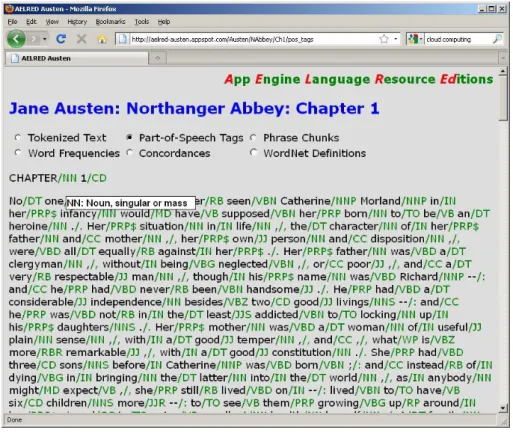This screenshot has height=433, width=513.
Task: Click the App Engine Language Resource Editions heading
Action: 359,79
